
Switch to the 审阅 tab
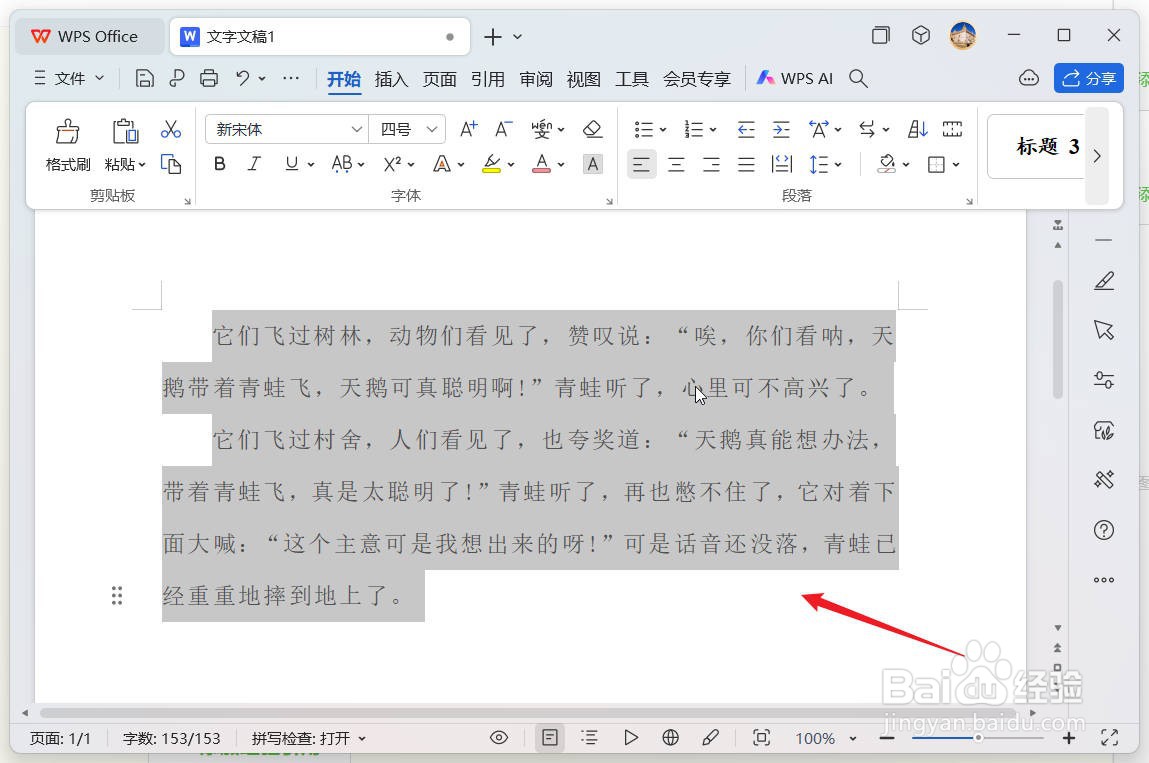[536, 78]
